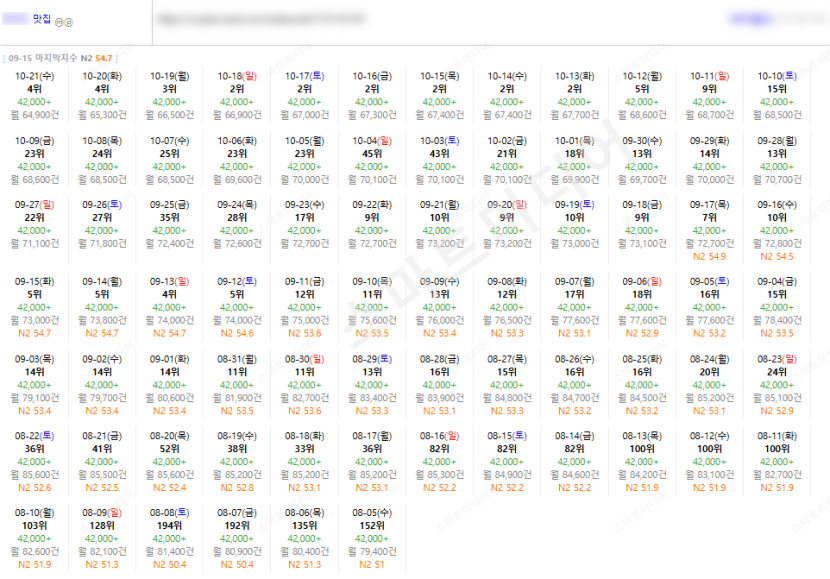This screenshot has height=579, width=830.
Task: Open the blue 맛집 keyword link
Action: click(x=42, y=19)
